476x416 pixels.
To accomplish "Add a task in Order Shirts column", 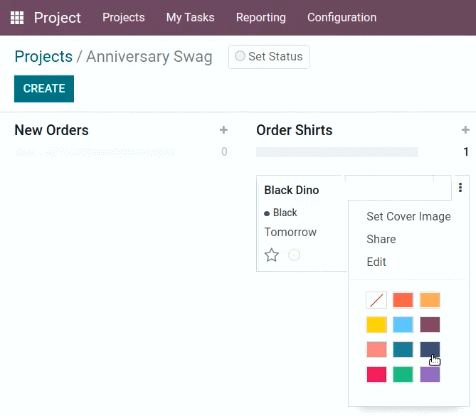I will click(465, 130).
